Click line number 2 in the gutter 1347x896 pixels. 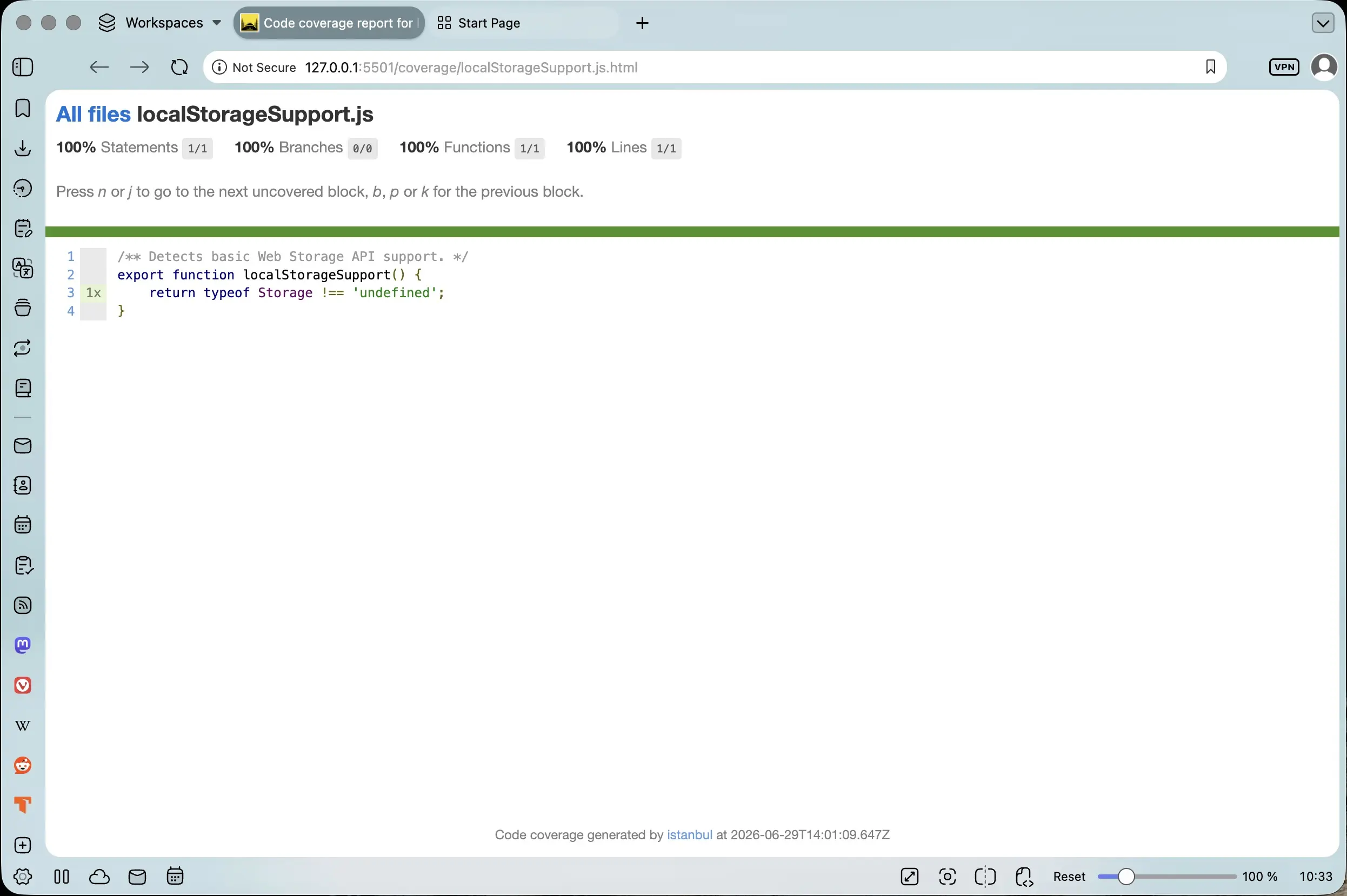pos(71,275)
